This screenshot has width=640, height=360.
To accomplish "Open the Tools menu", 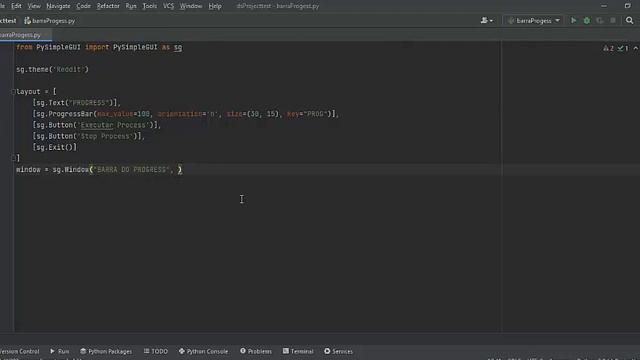I will (150, 6).
